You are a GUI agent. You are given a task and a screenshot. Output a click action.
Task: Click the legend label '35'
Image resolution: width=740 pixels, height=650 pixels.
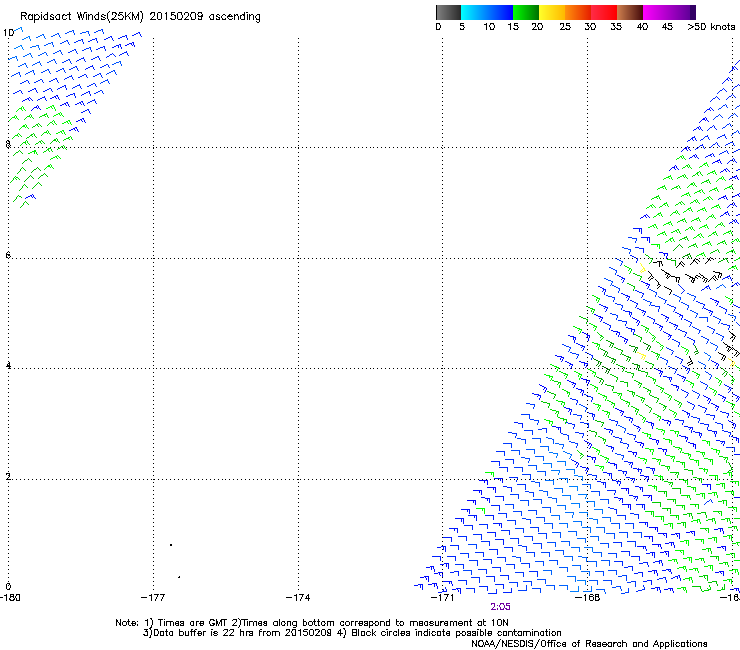tap(616, 27)
